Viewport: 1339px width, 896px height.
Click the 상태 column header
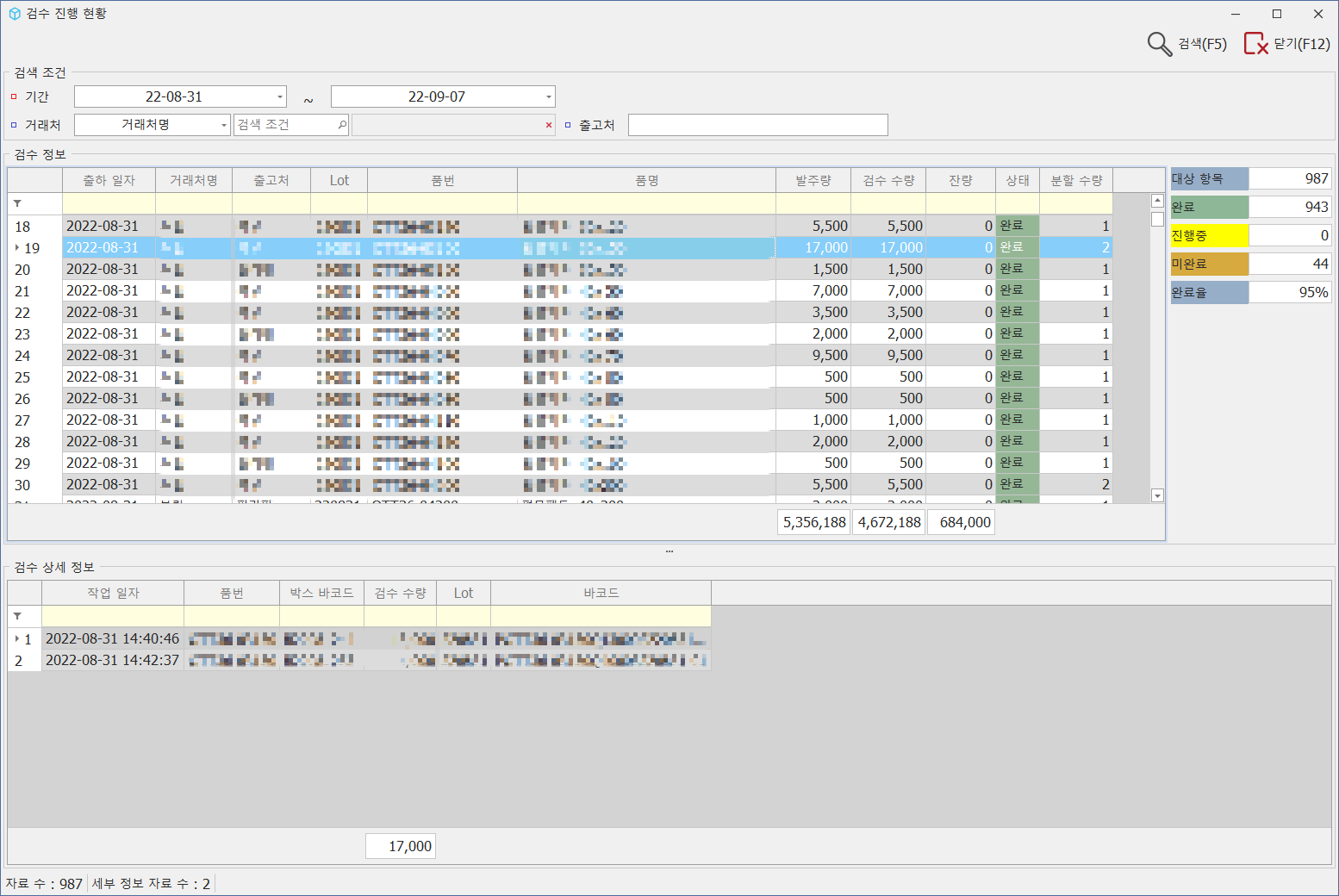tap(1017, 180)
